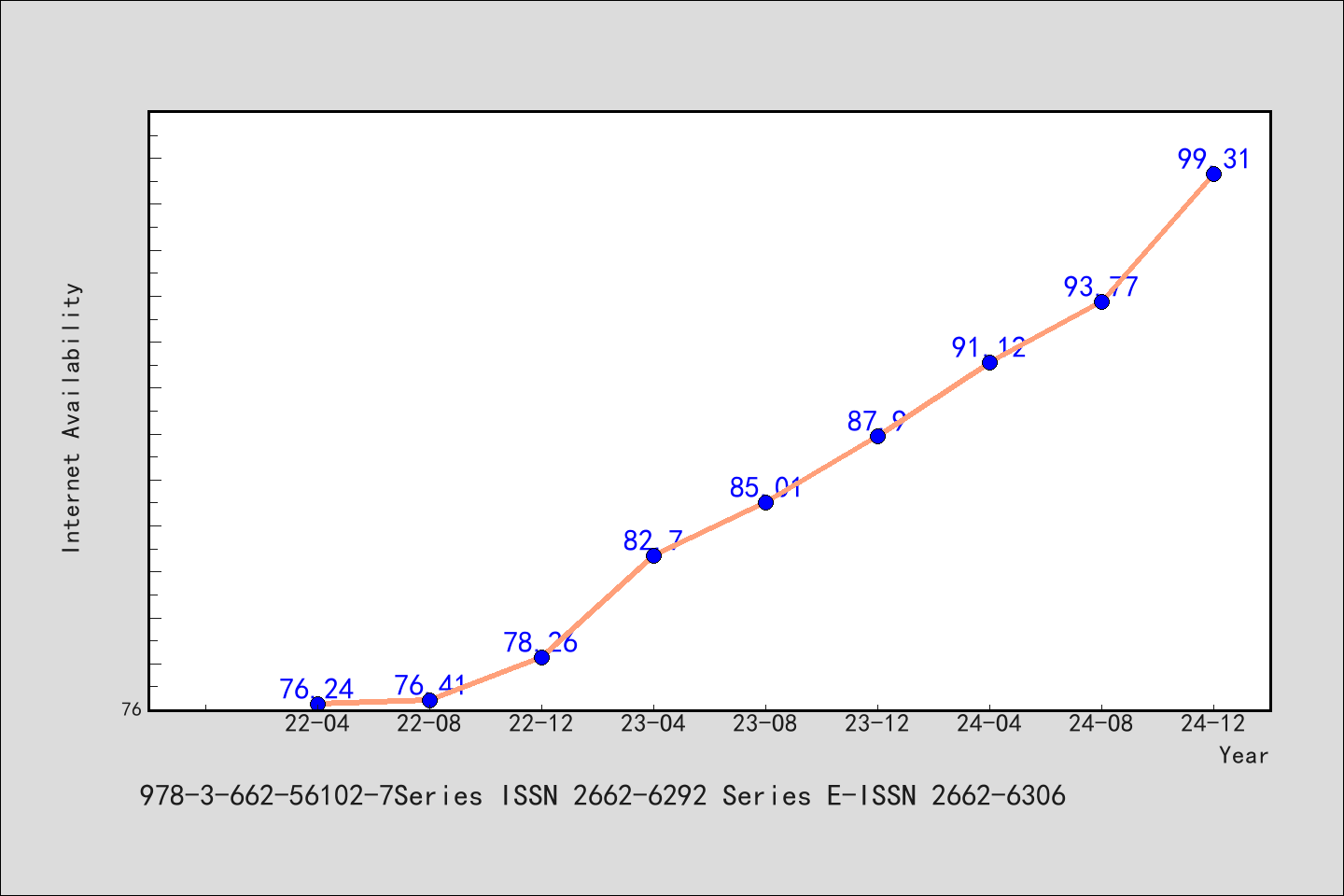Click the Internet Availability axis title
The image size is (1344, 896).
[72, 418]
